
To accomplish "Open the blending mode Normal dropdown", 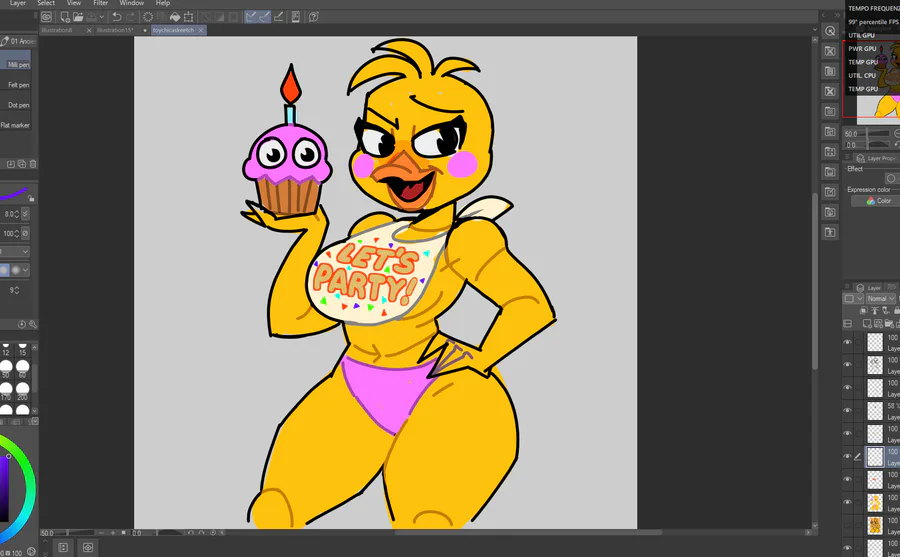I will (x=881, y=299).
